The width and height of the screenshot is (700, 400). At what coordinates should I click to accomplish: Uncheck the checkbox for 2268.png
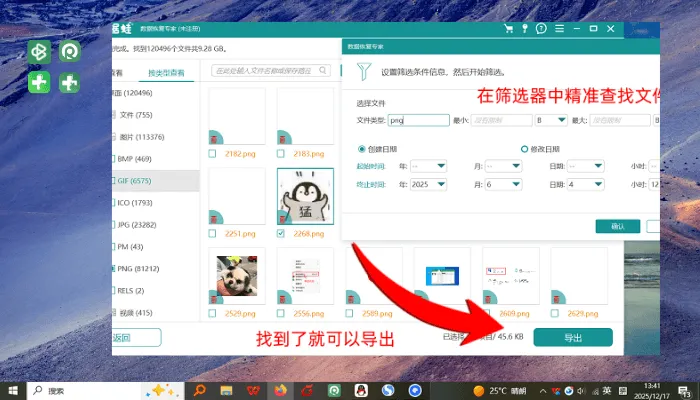click(x=280, y=233)
